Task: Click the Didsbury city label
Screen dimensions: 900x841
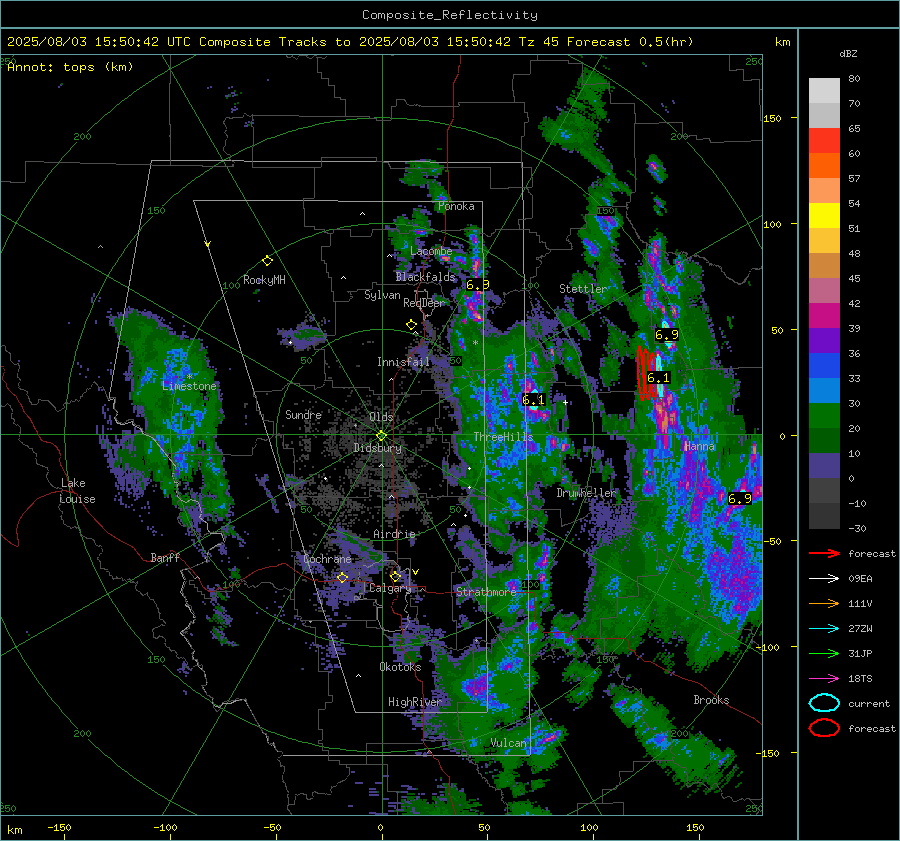Action: pos(377,448)
